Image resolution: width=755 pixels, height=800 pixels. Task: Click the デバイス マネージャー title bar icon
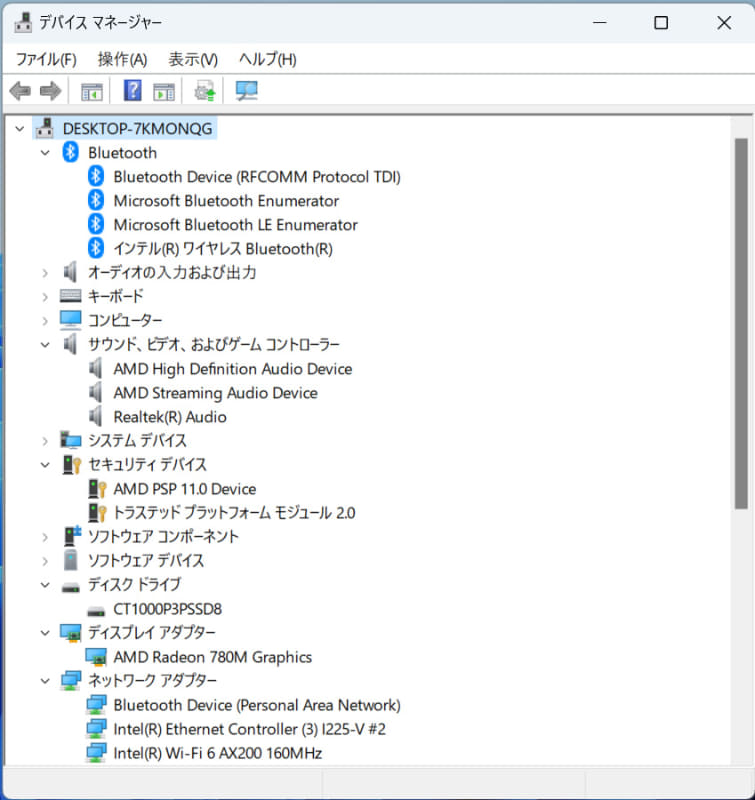click(x=23, y=22)
